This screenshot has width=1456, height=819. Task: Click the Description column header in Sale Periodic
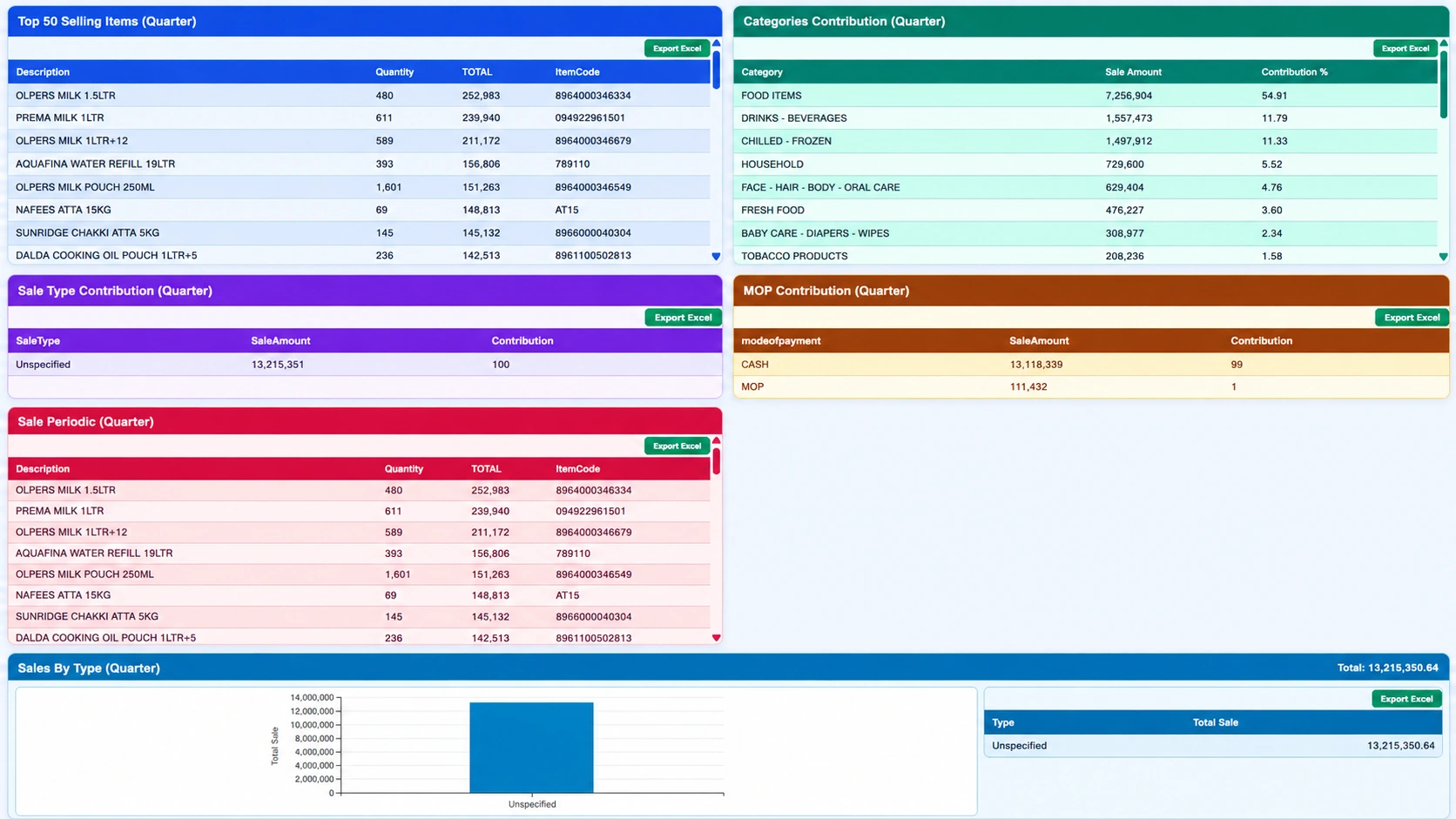click(43, 469)
